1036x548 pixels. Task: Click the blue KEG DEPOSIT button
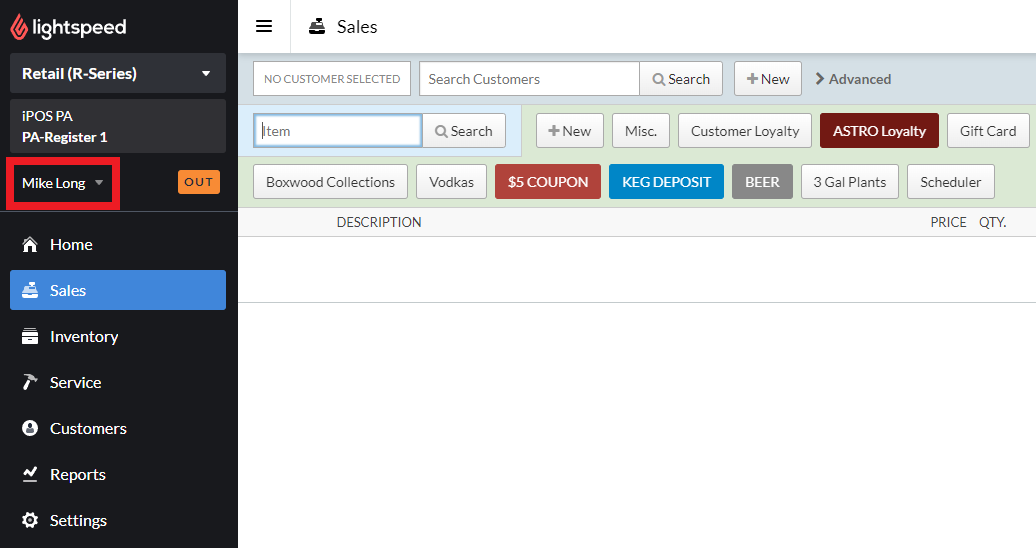click(x=666, y=182)
